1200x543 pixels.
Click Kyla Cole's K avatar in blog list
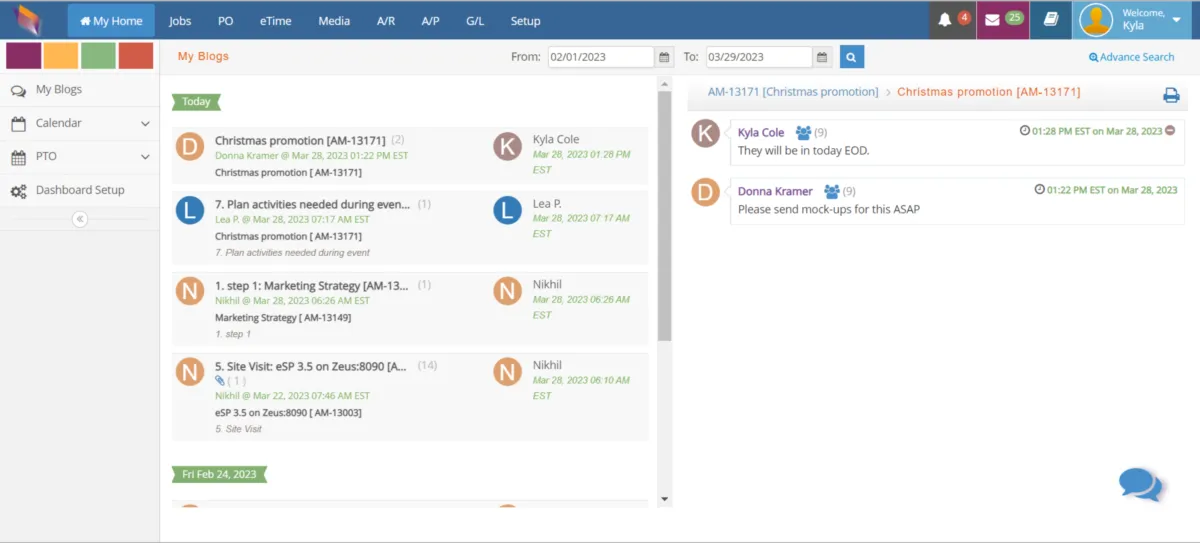click(x=508, y=147)
